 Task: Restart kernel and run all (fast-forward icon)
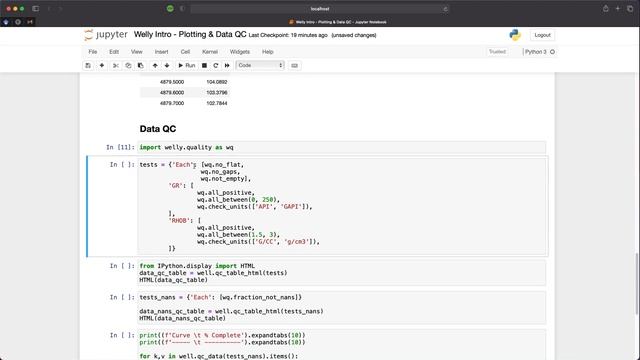click(x=227, y=65)
